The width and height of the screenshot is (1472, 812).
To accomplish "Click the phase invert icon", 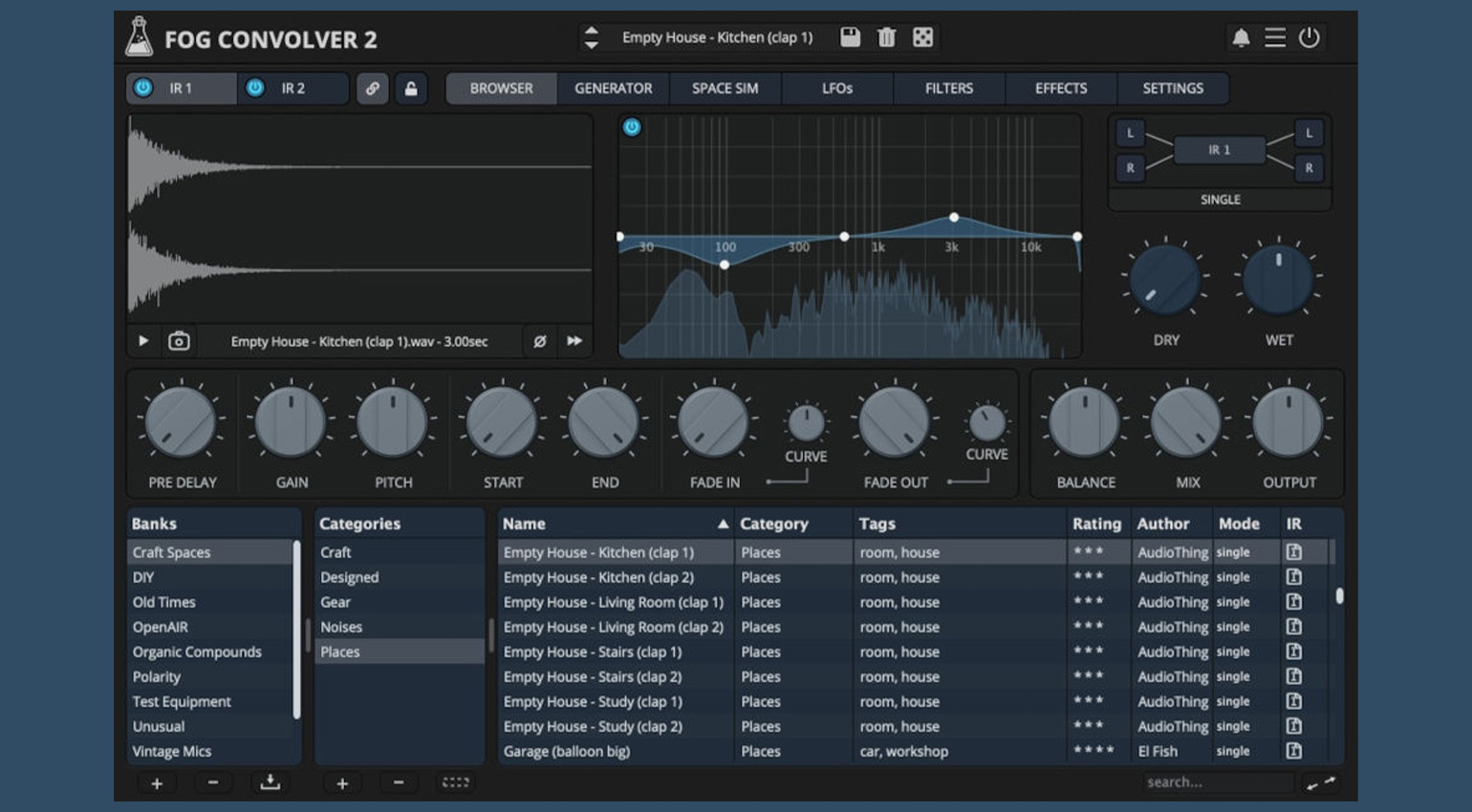I will [539, 341].
